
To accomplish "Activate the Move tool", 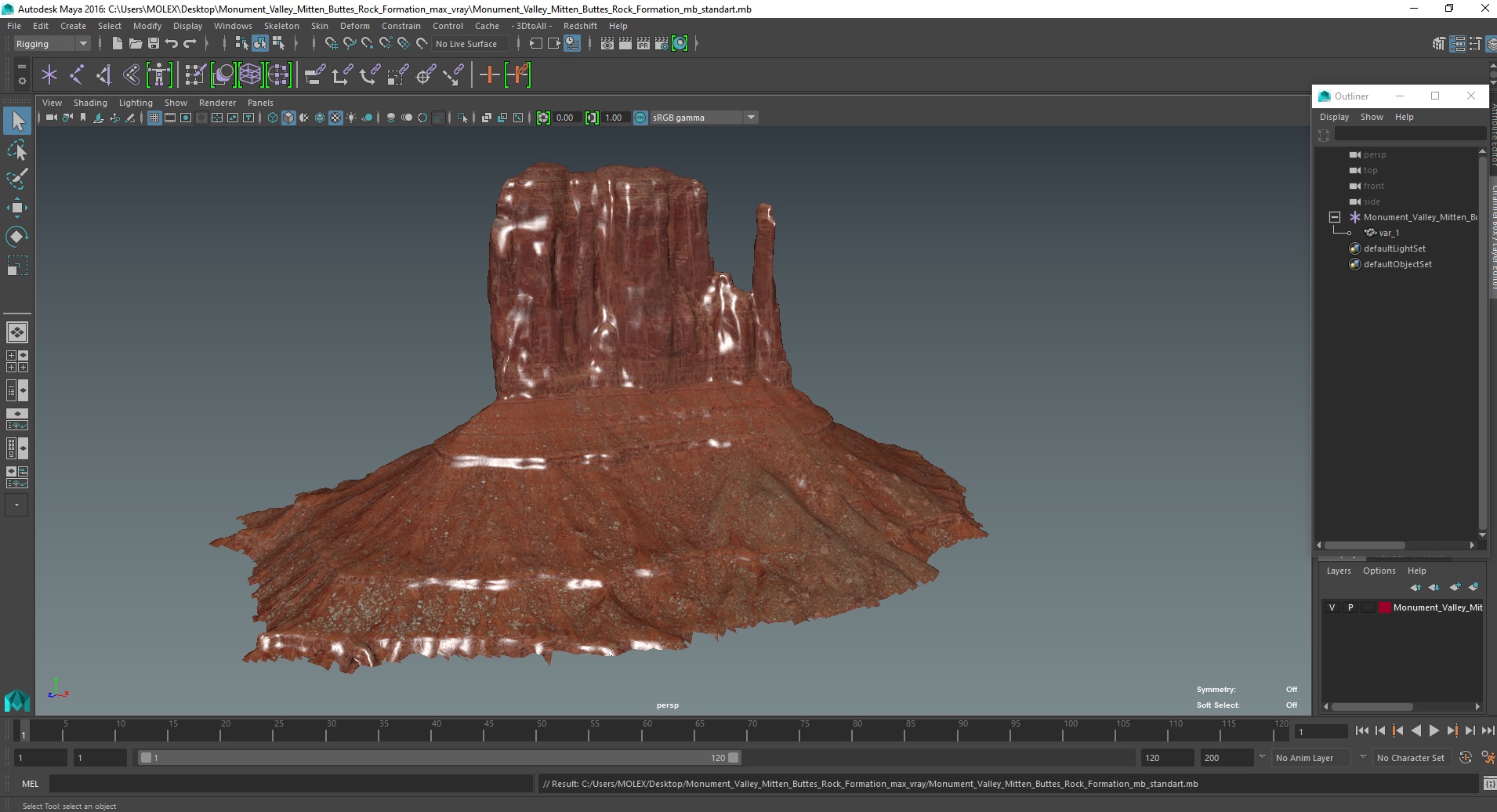I will (x=17, y=207).
